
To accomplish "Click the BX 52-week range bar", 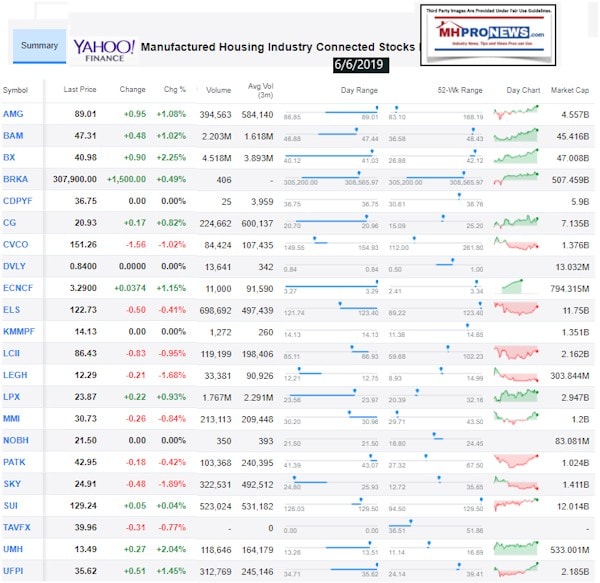I will [436, 156].
